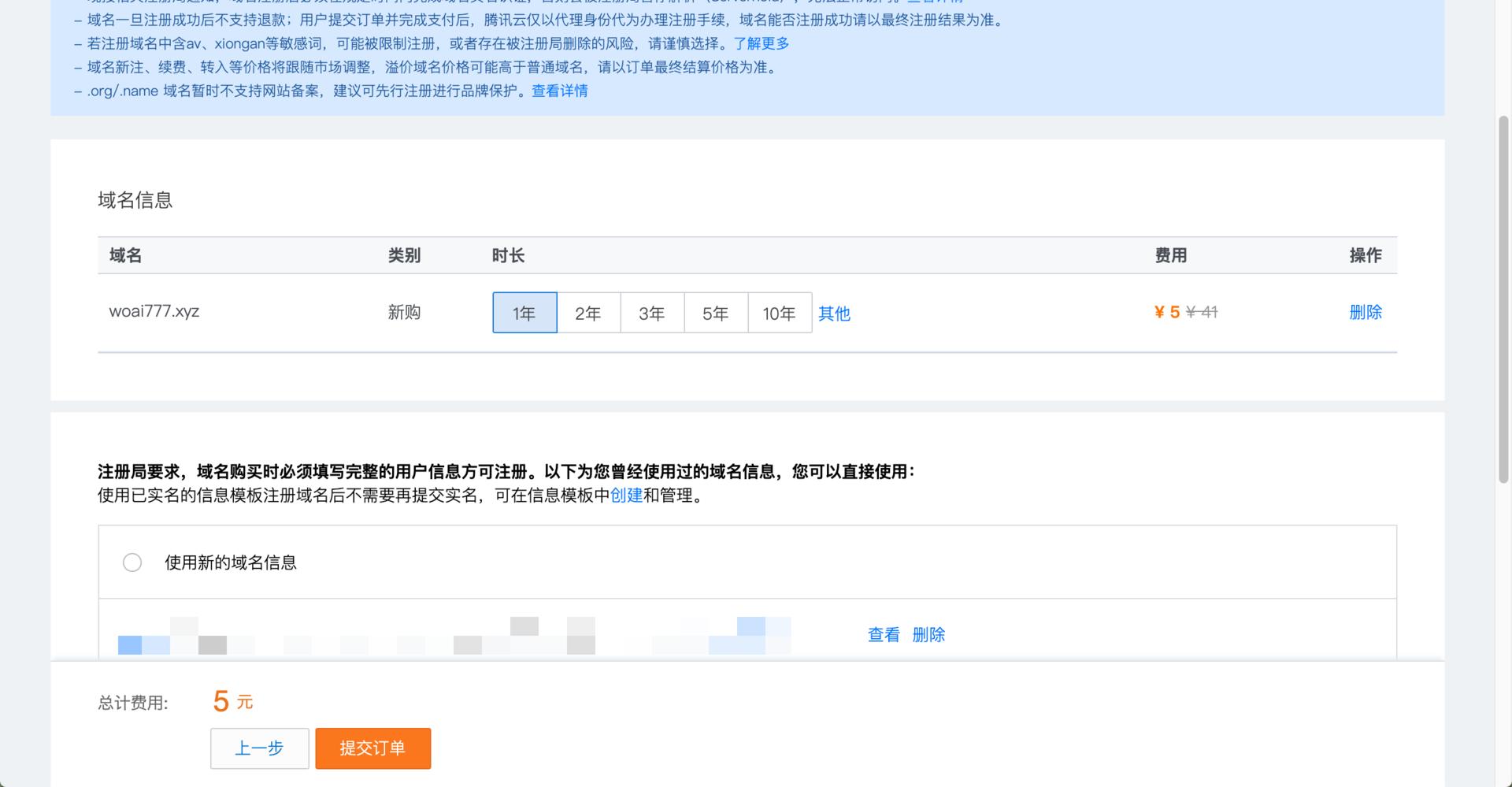Click the 域名 column header
1512x787 pixels.
122,255
